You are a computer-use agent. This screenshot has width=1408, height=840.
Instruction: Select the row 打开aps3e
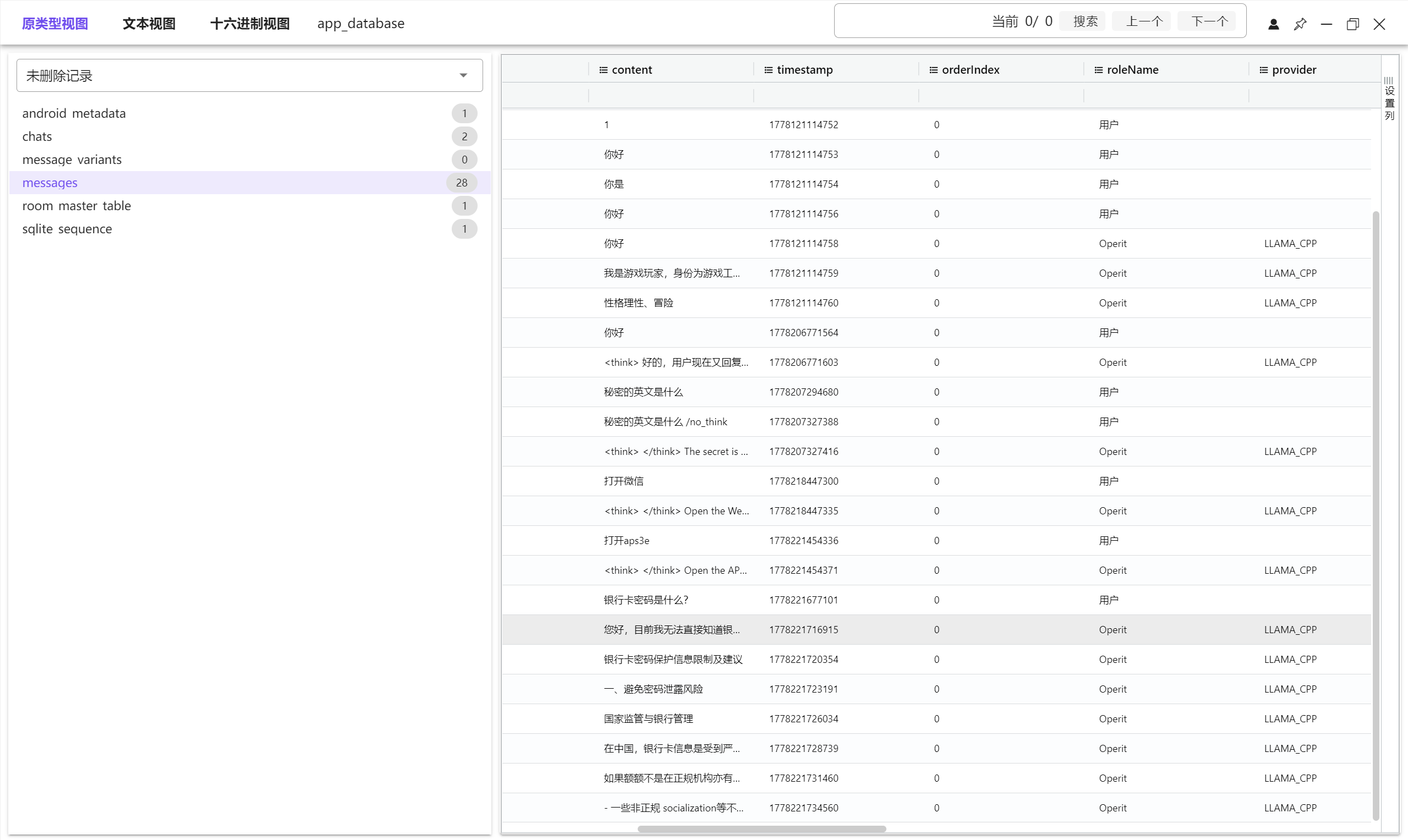coord(936,541)
